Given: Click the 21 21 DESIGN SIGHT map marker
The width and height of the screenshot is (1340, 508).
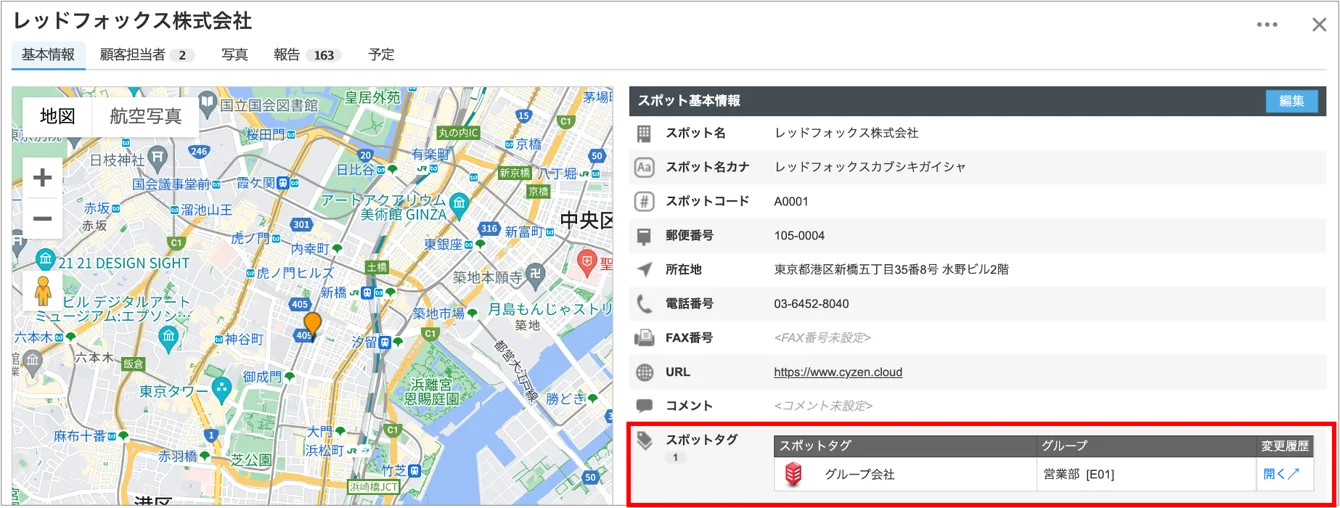Looking at the screenshot, I should click(44, 261).
